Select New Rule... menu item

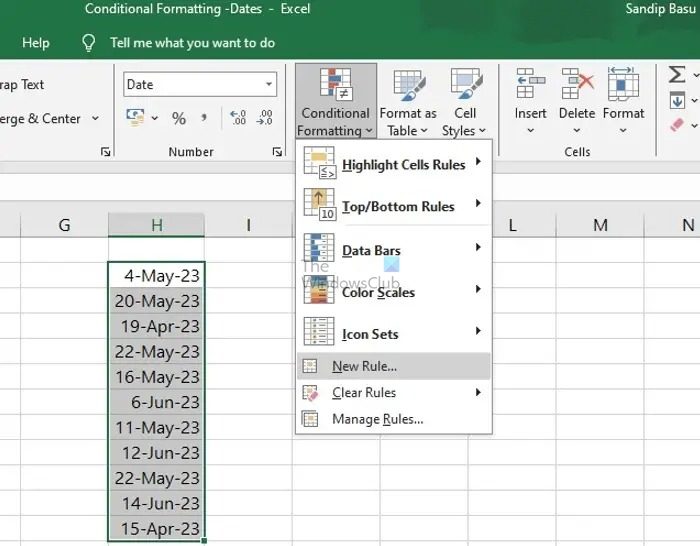pyautogui.click(x=394, y=366)
